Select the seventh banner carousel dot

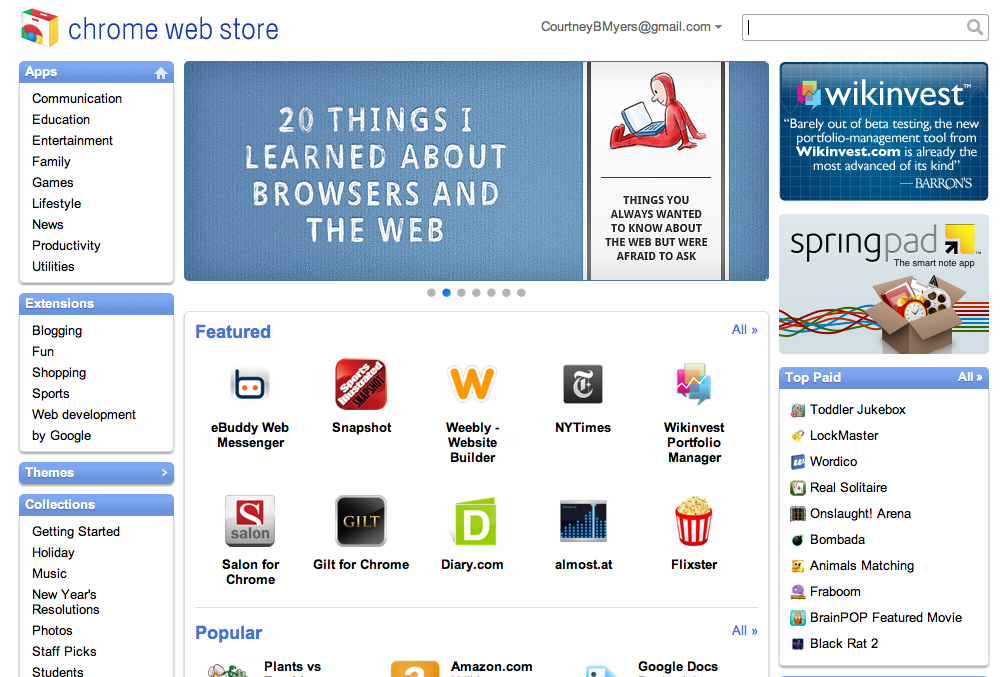tap(521, 293)
